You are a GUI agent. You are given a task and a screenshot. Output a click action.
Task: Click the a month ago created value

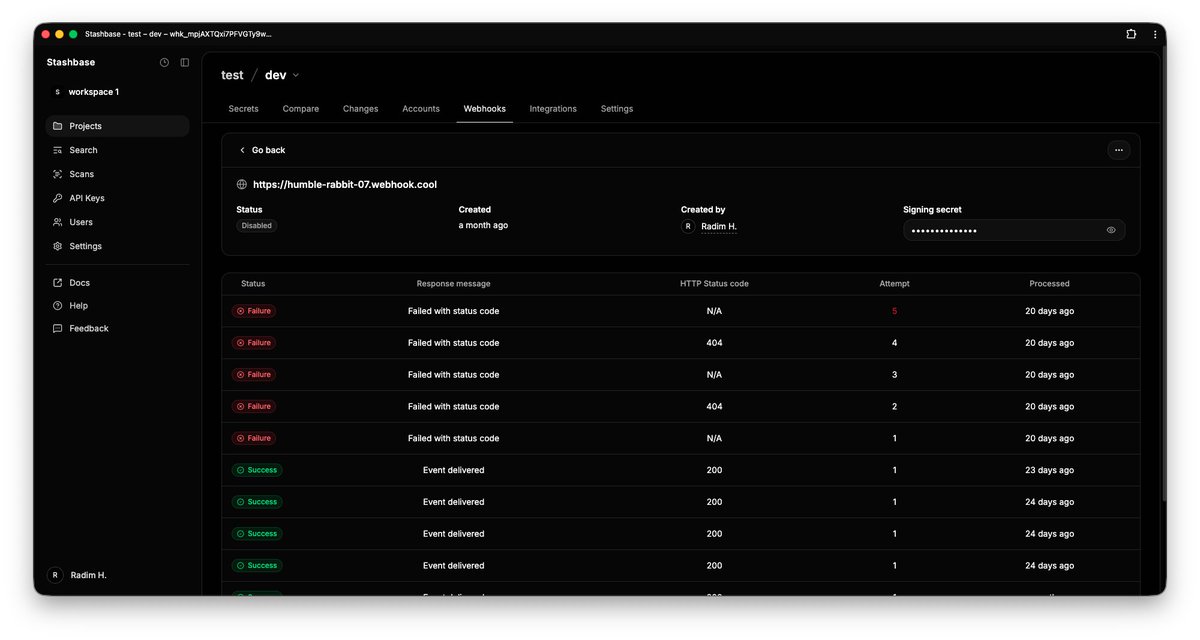[483, 226]
